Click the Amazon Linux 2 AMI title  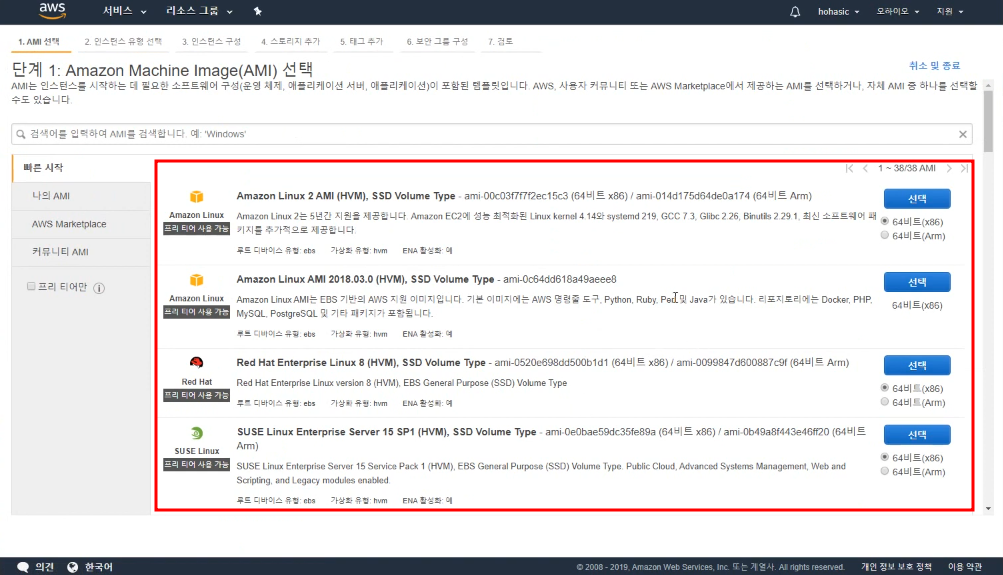(345, 196)
